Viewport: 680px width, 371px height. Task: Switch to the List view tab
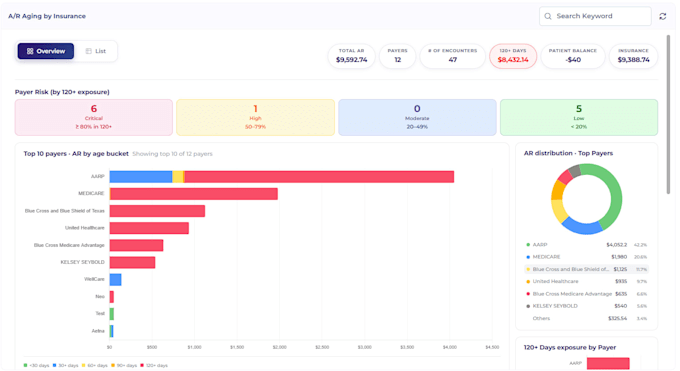point(96,51)
